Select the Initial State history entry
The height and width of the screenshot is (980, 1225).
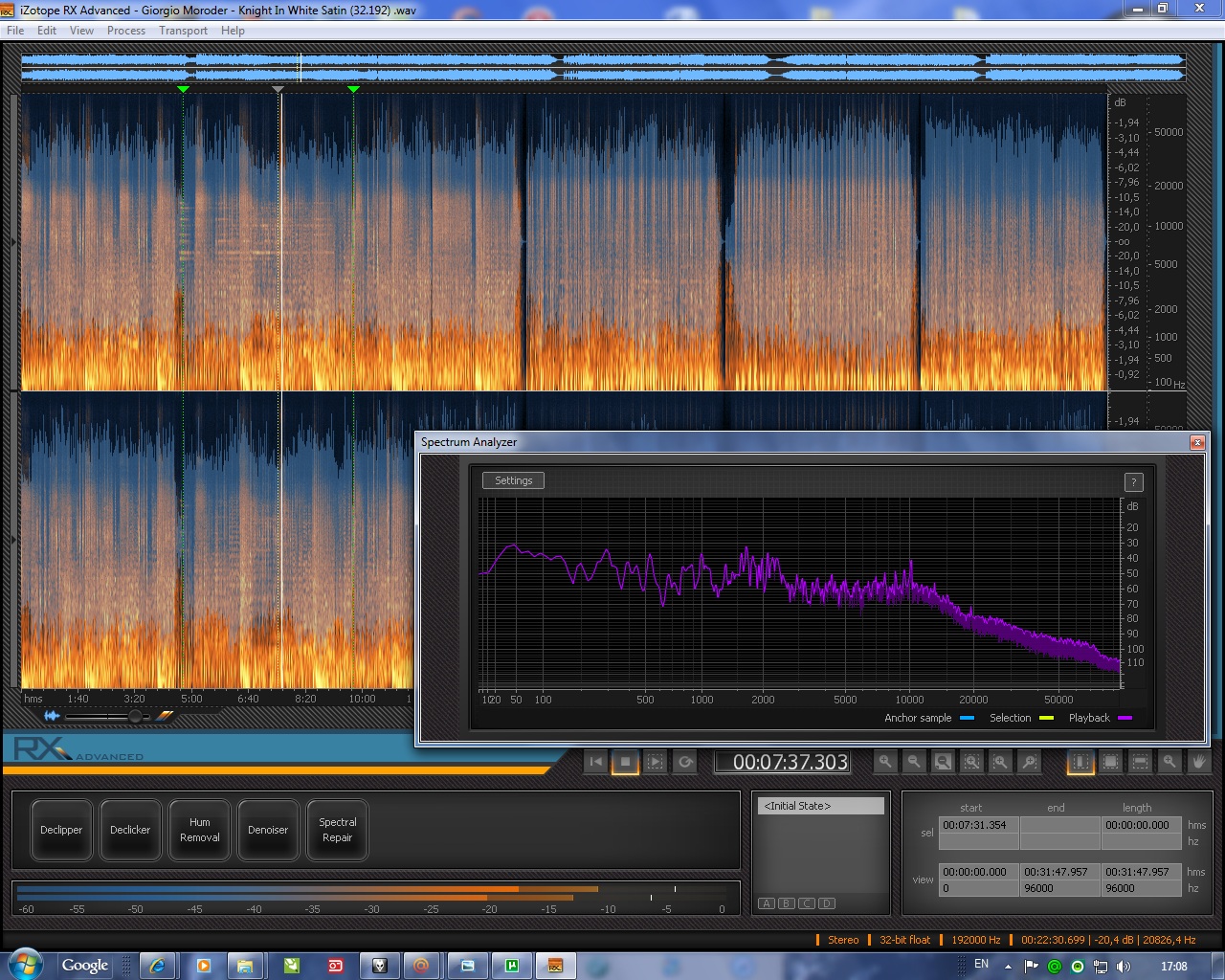point(822,806)
